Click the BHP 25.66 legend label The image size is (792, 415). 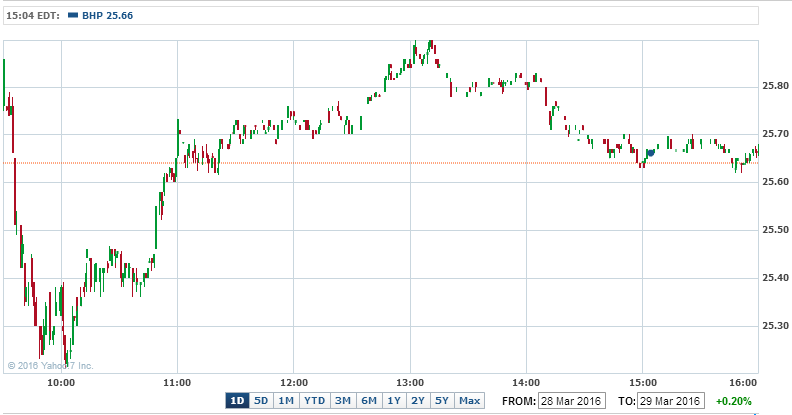pos(108,16)
